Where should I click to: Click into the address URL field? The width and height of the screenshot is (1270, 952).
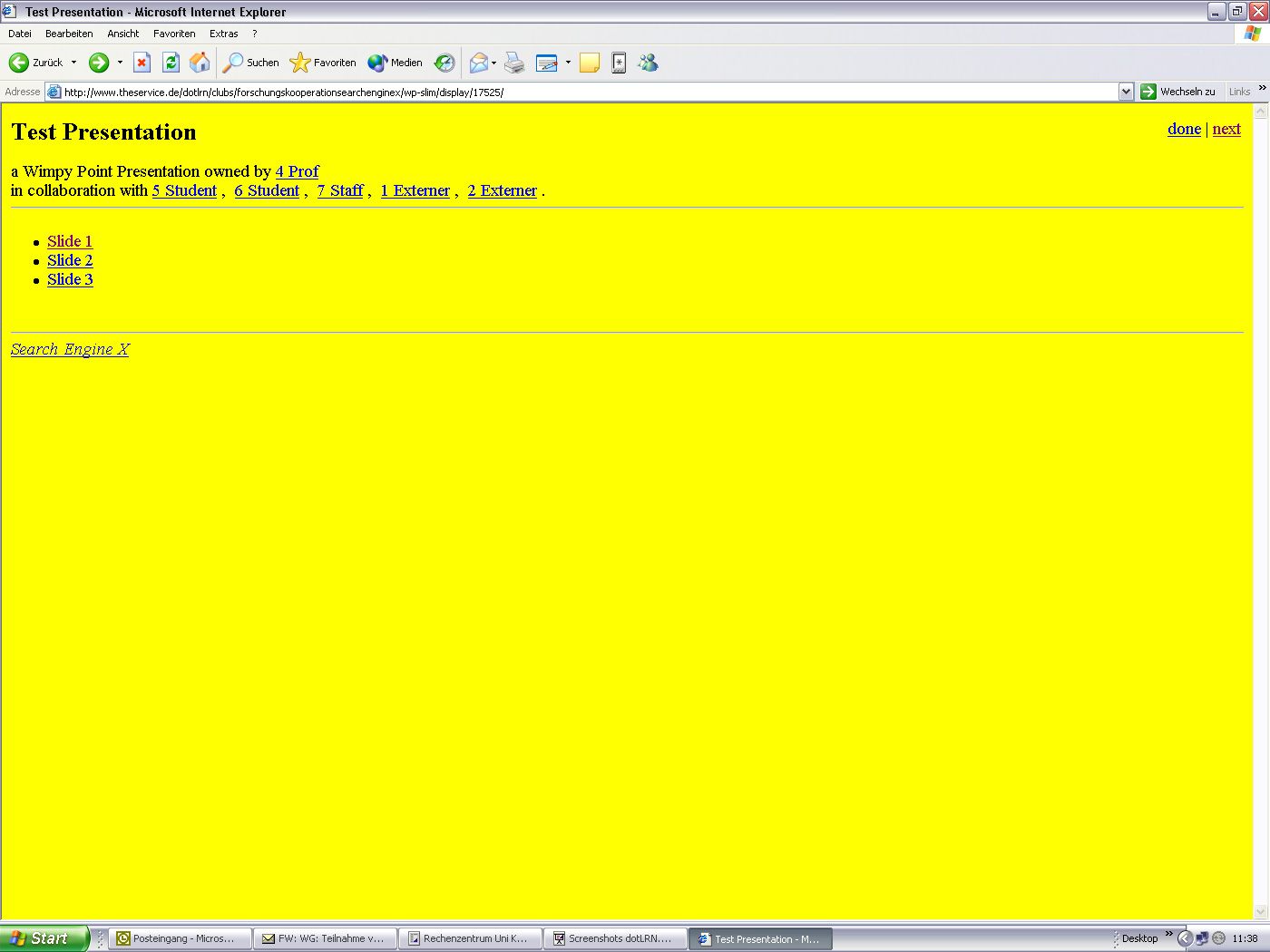[581, 92]
